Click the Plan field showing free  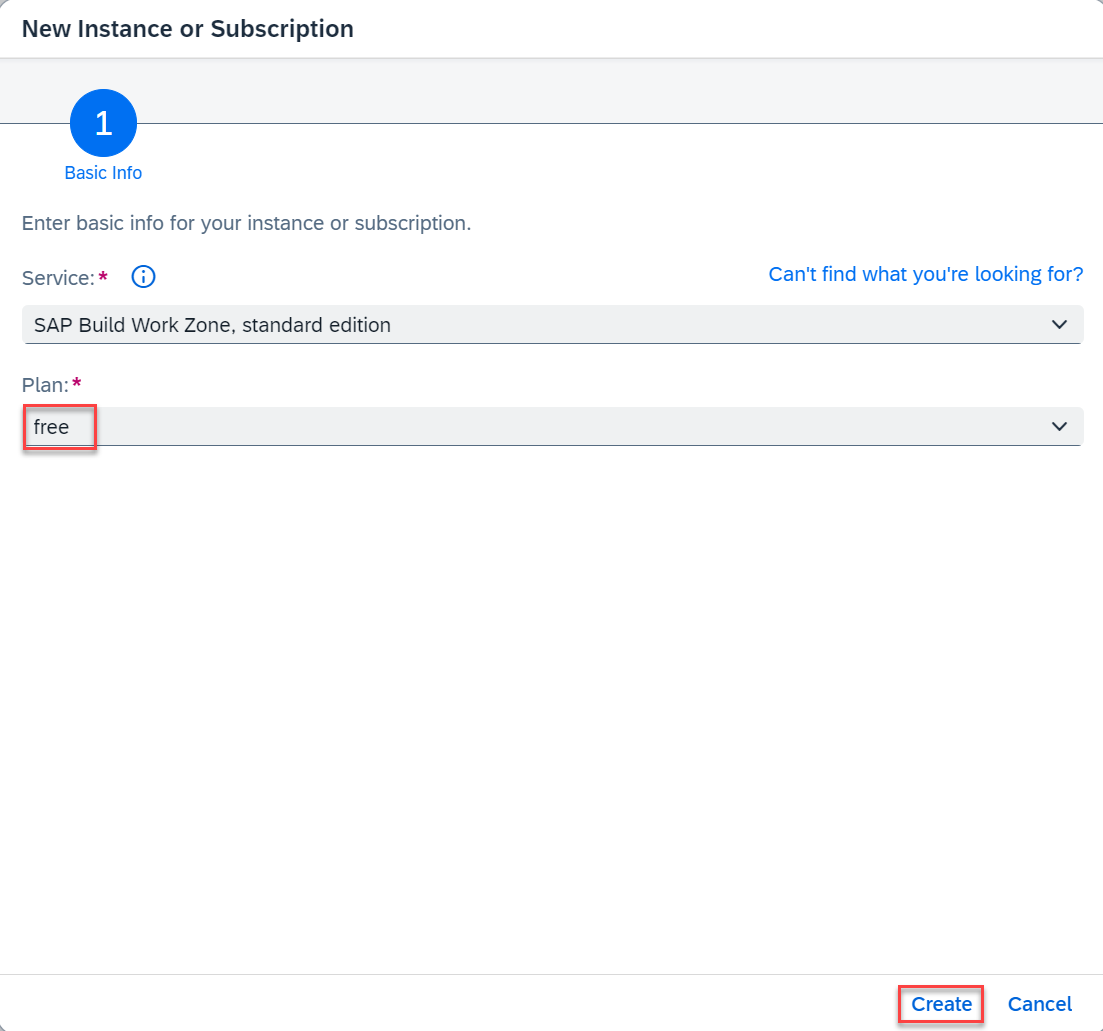(x=552, y=426)
